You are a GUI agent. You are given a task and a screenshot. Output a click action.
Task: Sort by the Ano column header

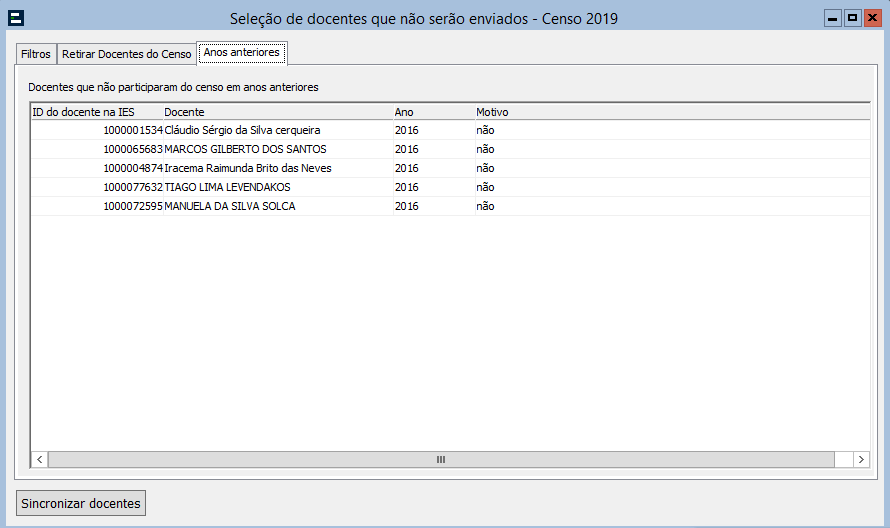(404, 112)
